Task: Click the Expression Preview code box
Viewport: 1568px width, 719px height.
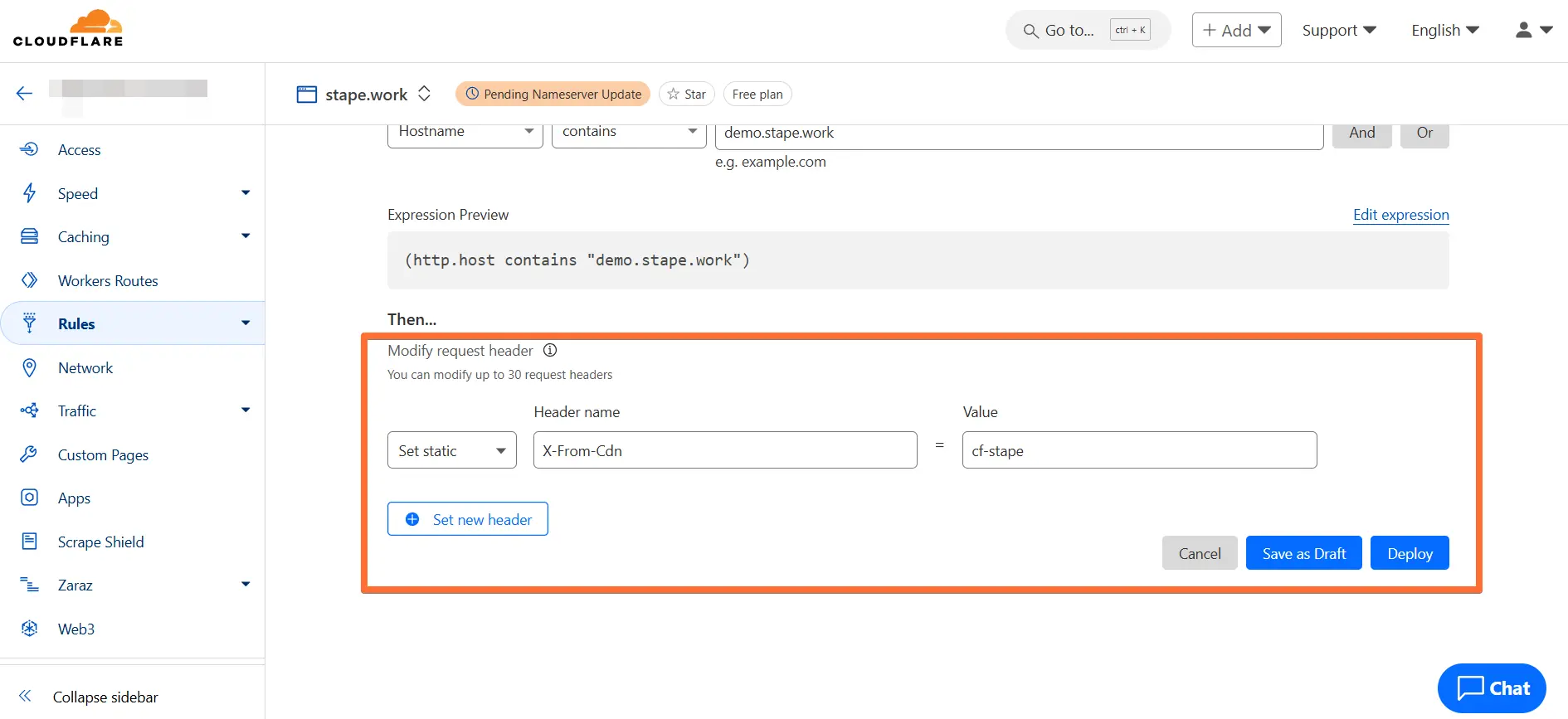Action: pyautogui.click(x=918, y=260)
